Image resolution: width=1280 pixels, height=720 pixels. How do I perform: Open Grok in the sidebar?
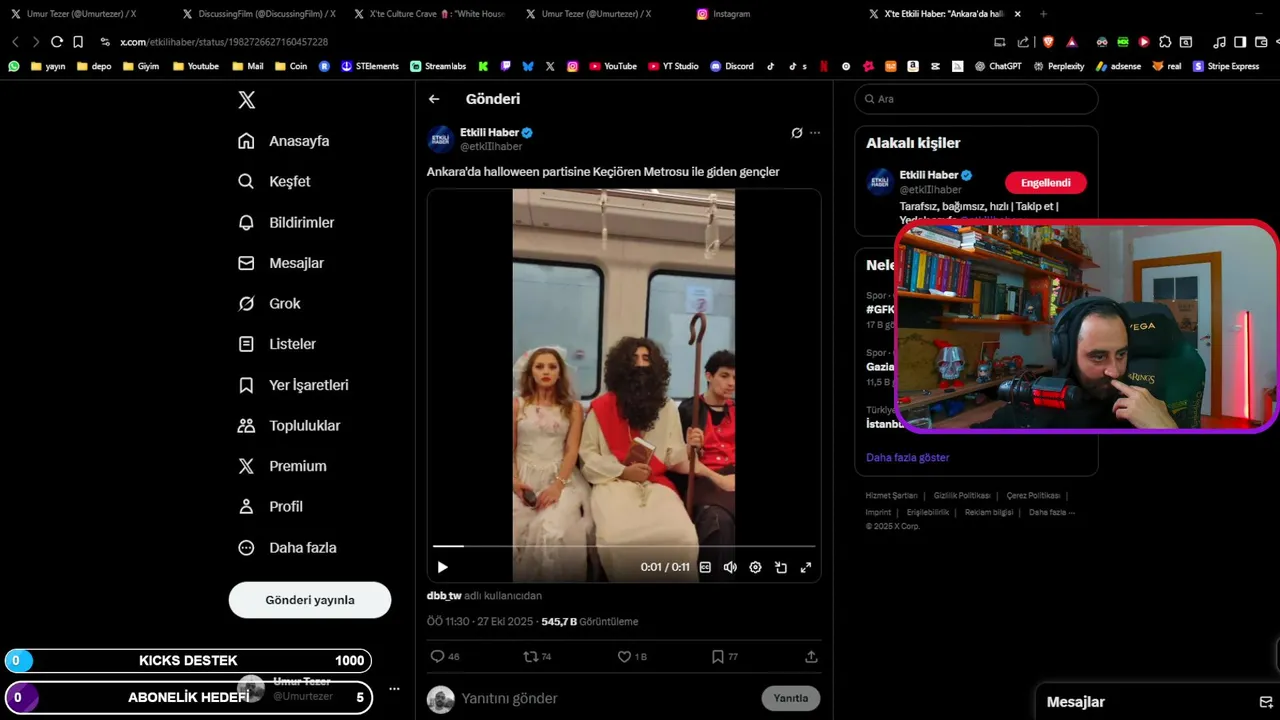click(269, 303)
